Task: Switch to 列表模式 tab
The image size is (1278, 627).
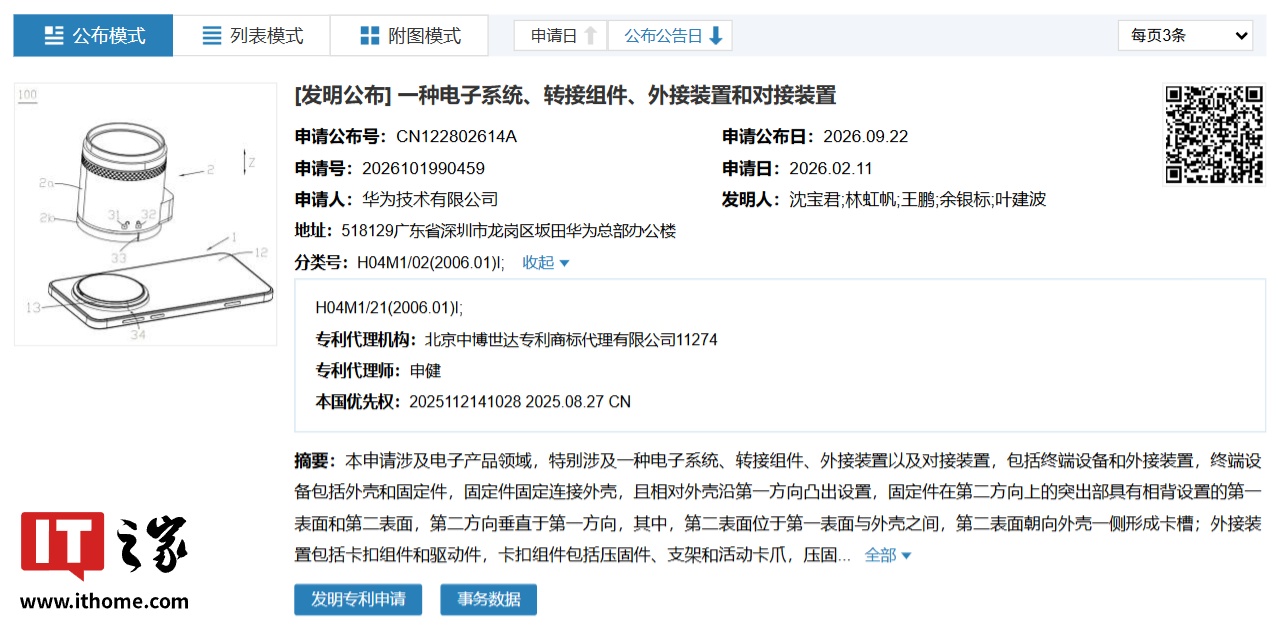Action: [x=251, y=36]
